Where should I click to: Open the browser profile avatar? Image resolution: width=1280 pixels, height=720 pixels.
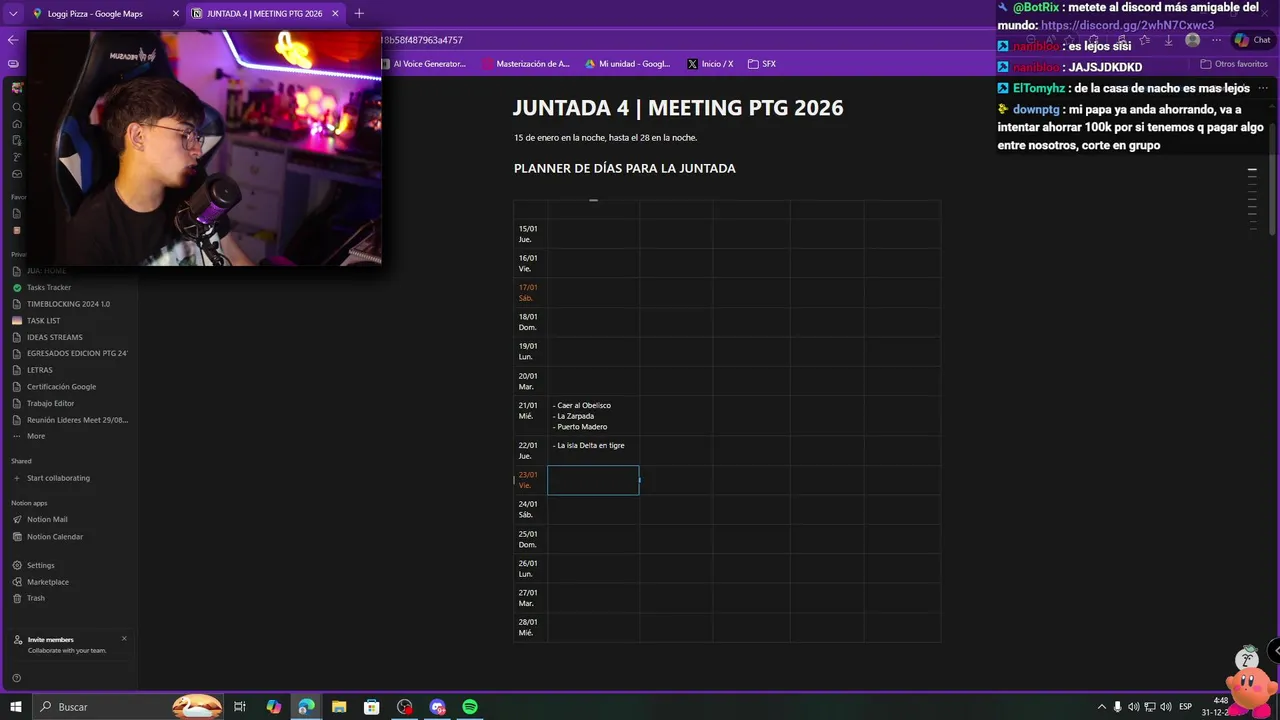click(x=1192, y=40)
